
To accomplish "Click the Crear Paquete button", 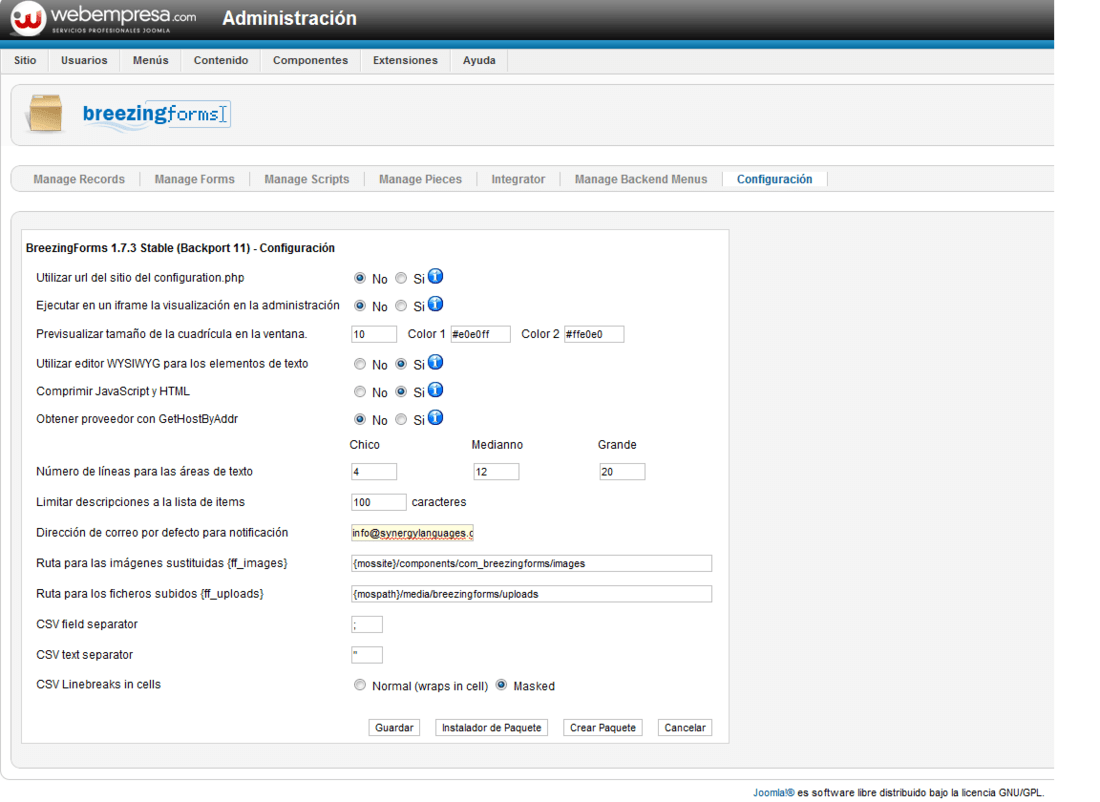I will [603, 728].
